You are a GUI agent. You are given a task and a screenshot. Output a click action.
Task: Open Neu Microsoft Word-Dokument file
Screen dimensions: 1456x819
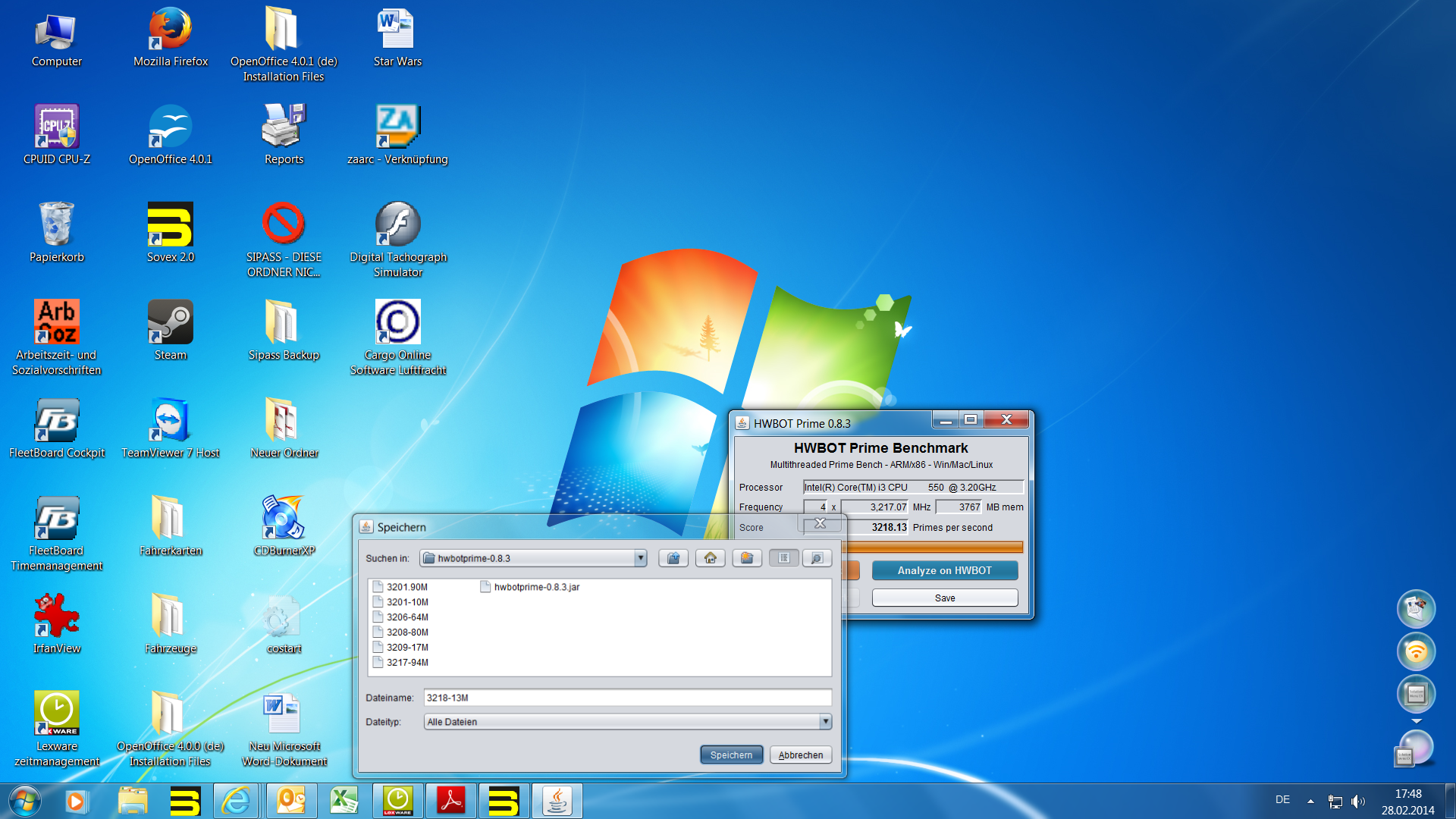(284, 729)
